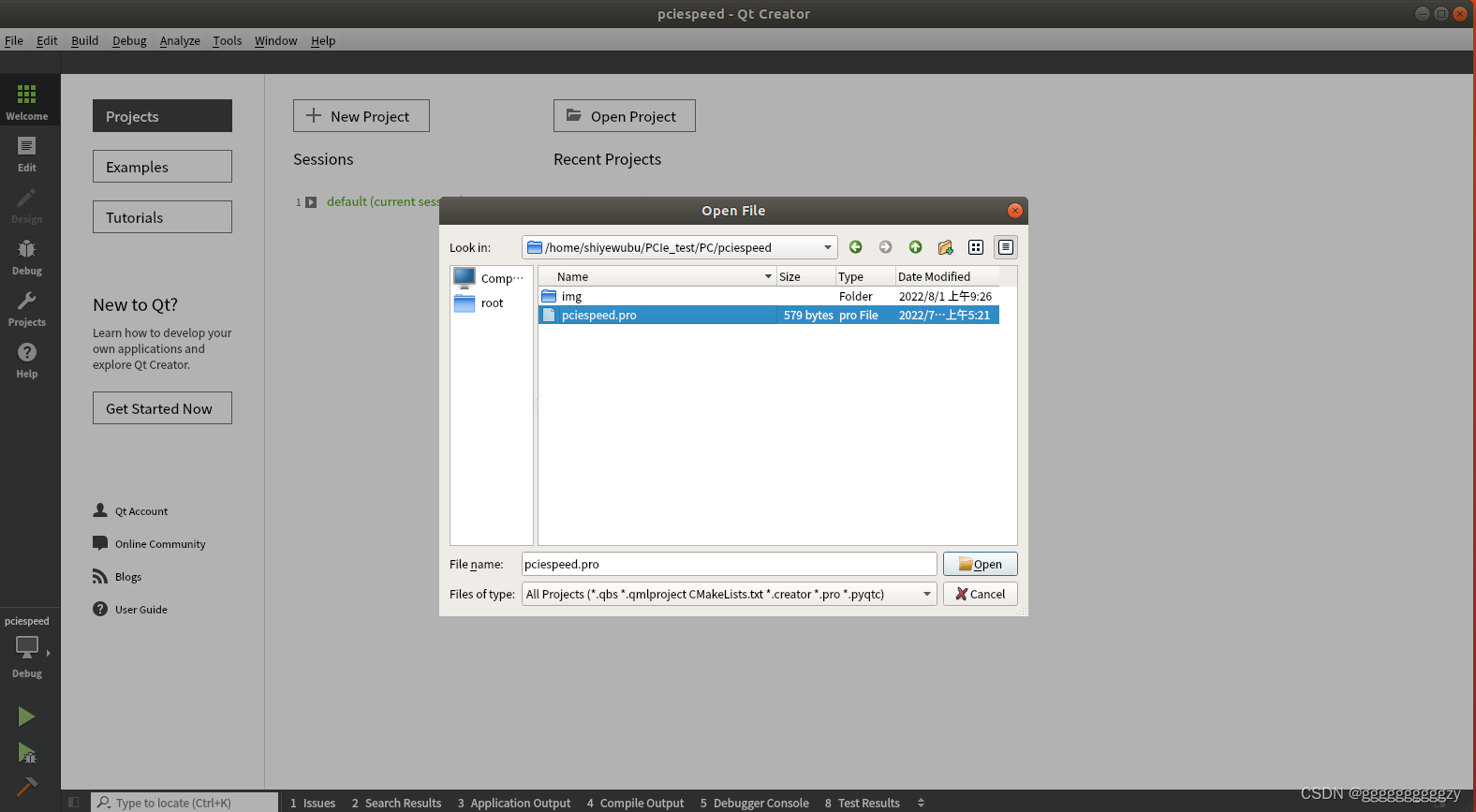
Task: Open Tools menu
Action: pyautogui.click(x=227, y=40)
